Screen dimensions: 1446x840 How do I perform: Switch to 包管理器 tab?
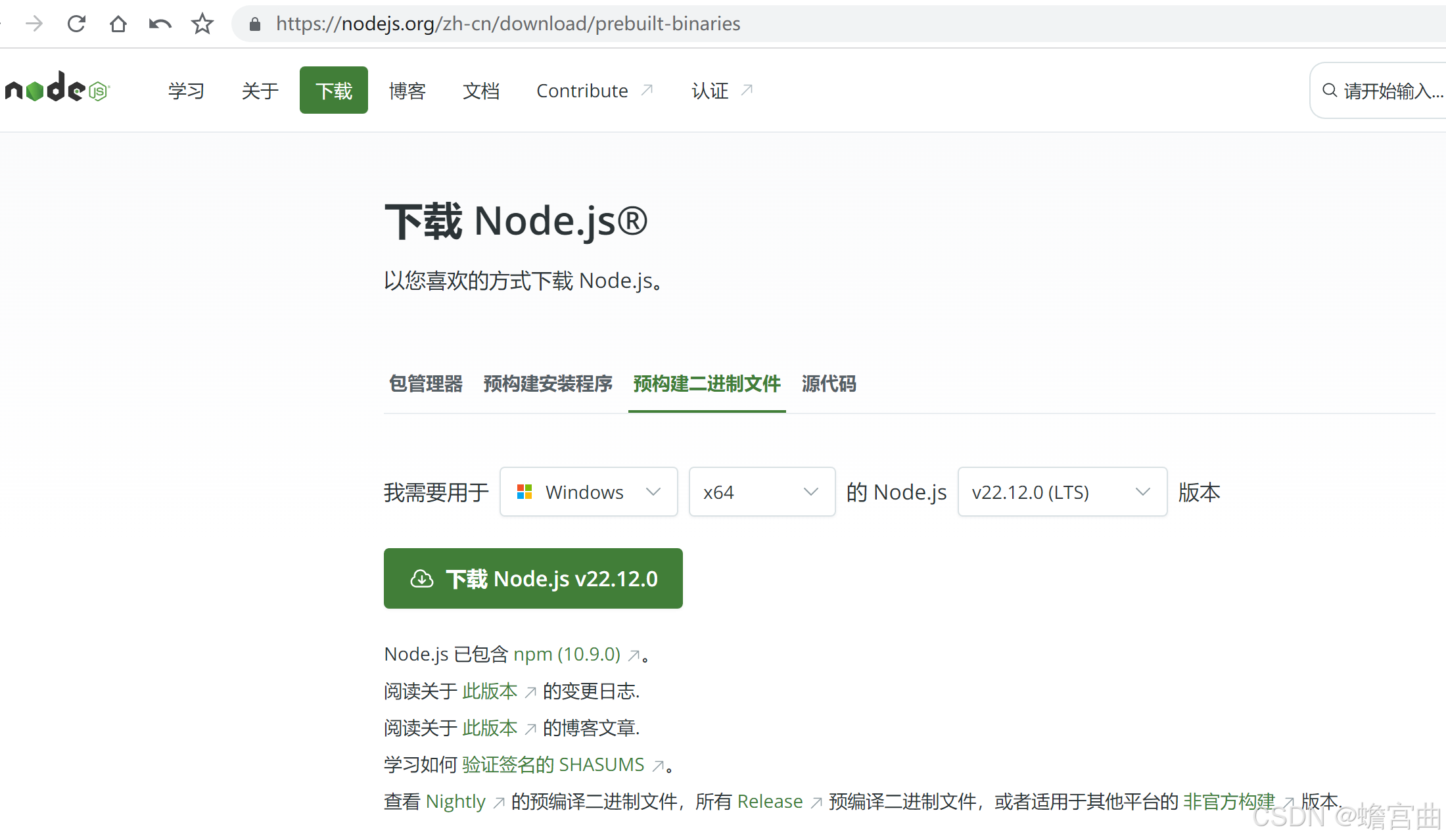coord(426,384)
